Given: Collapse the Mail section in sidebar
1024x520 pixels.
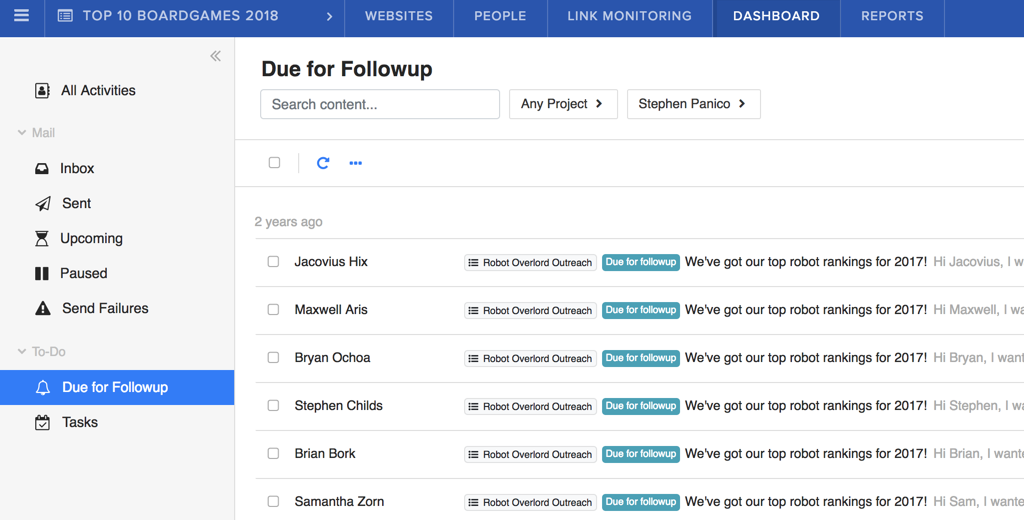Looking at the screenshot, I should pos(22,133).
